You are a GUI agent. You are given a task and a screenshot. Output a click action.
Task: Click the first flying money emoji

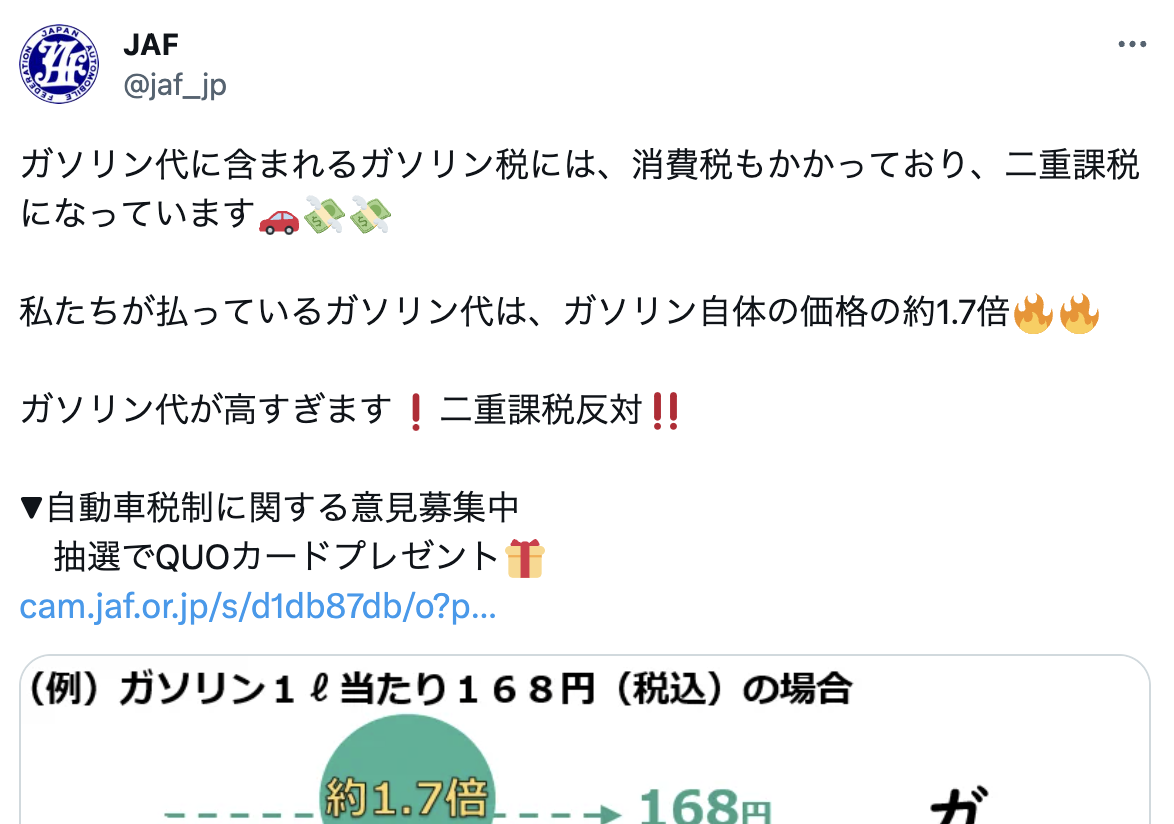pyautogui.click(x=324, y=216)
